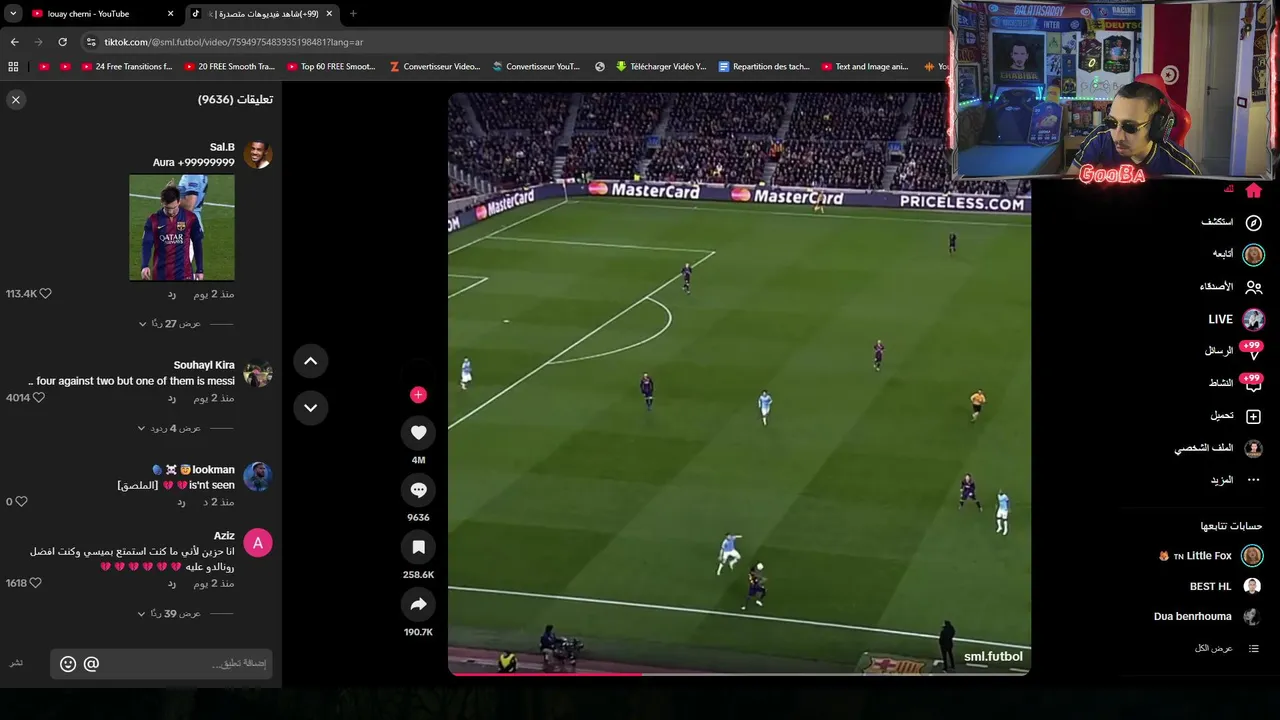Like Aziz's comment with 1618 heart
1280x720 pixels.
pyautogui.click(x=36, y=583)
